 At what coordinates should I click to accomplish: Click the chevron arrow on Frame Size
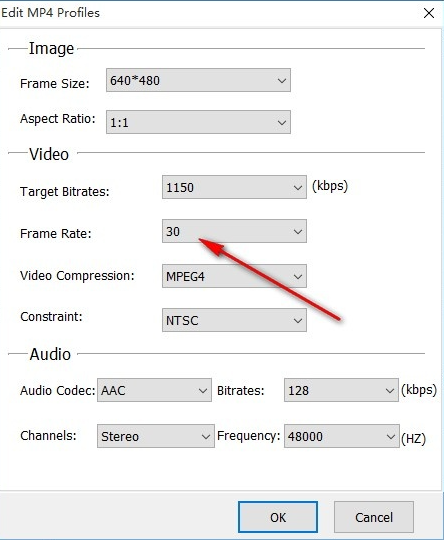[x=282, y=81]
